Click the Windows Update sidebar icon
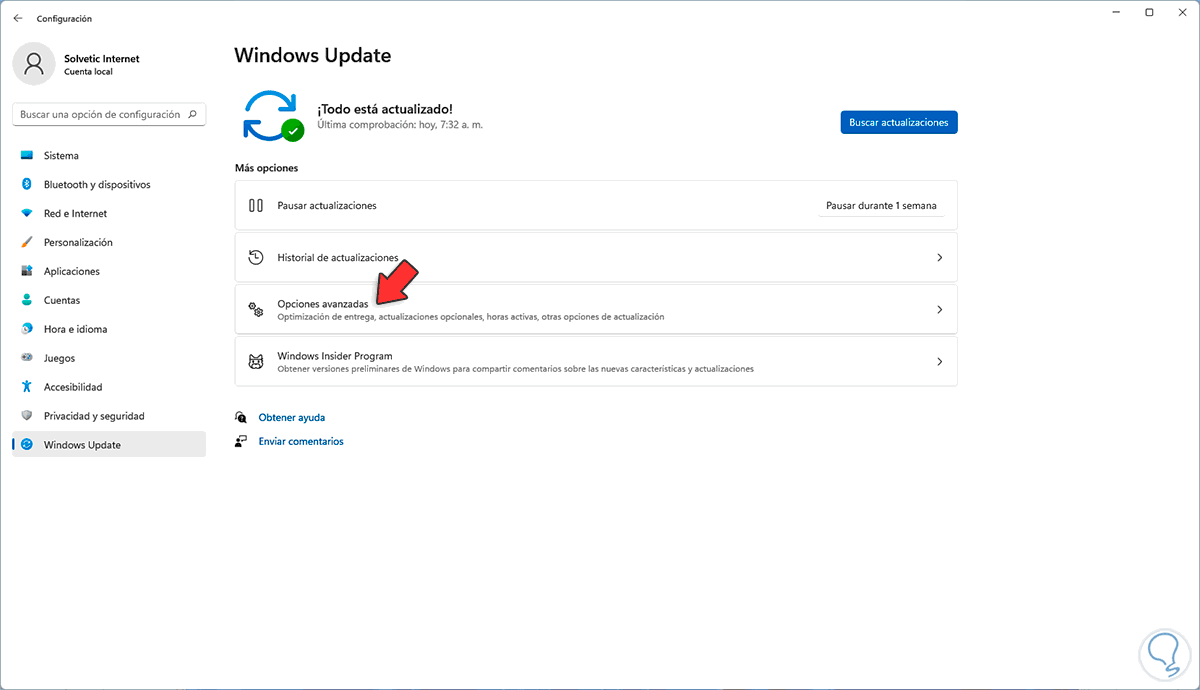The image size is (1200, 690). pos(26,445)
